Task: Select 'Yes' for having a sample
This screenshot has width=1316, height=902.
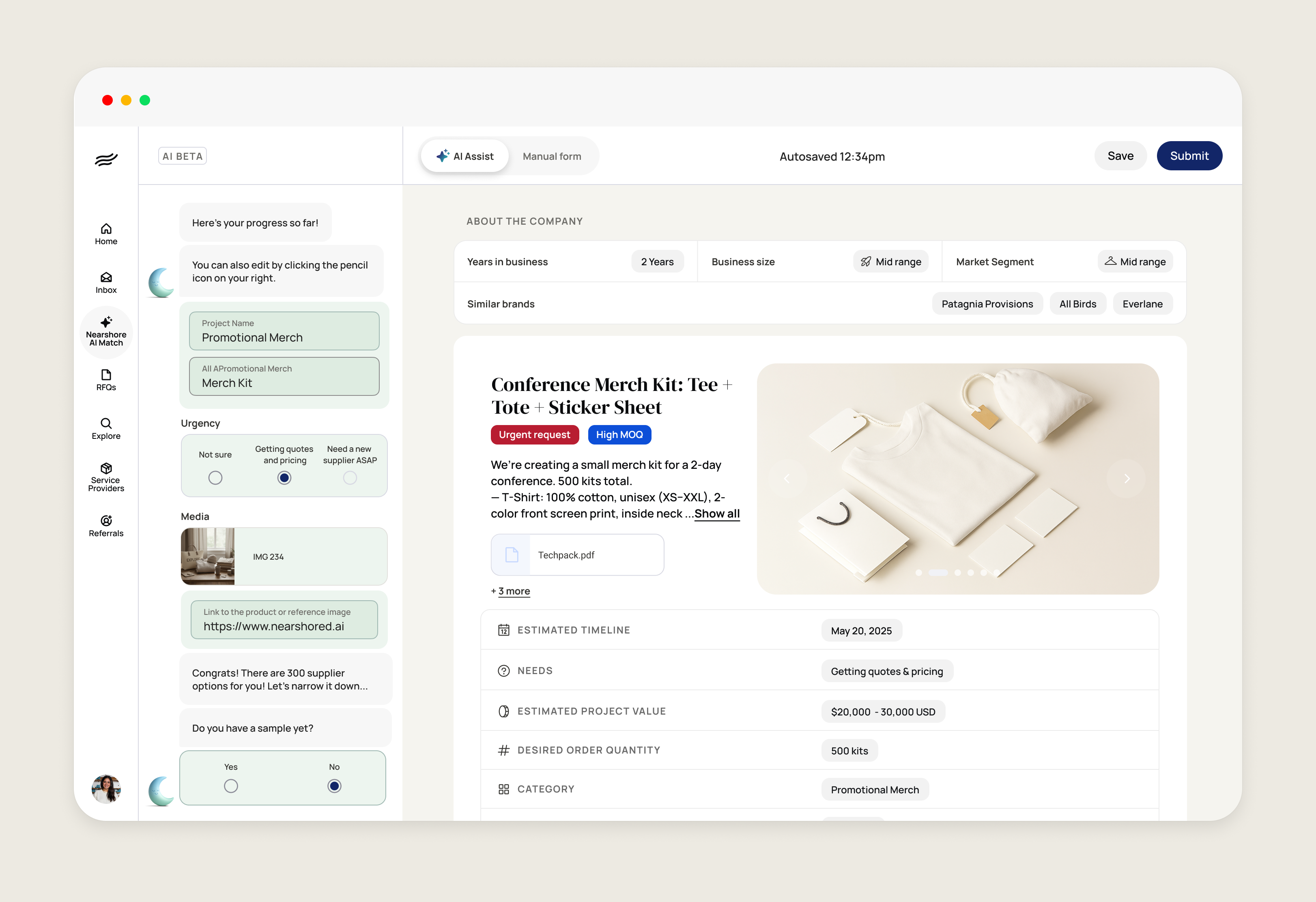Action: coord(231,786)
